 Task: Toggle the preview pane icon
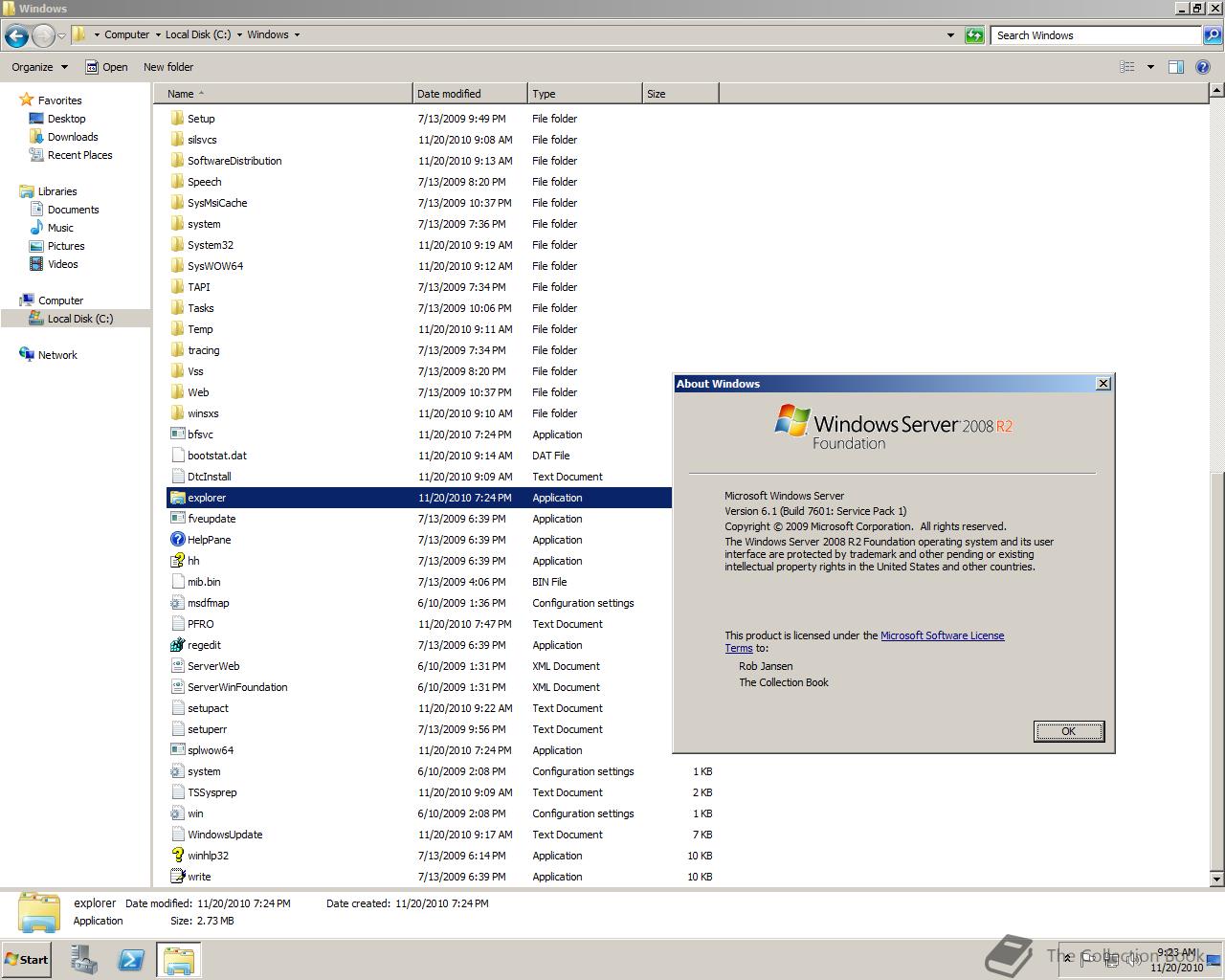click(1176, 67)
